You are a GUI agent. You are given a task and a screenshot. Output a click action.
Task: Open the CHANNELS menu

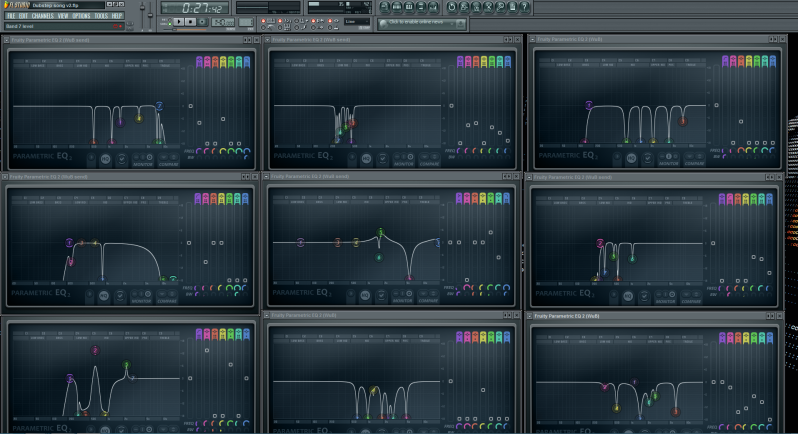(x=43, y=16)
